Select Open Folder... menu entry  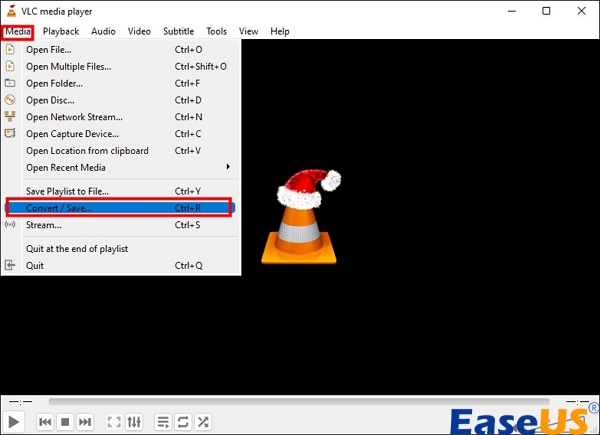[x=121, y=83]
